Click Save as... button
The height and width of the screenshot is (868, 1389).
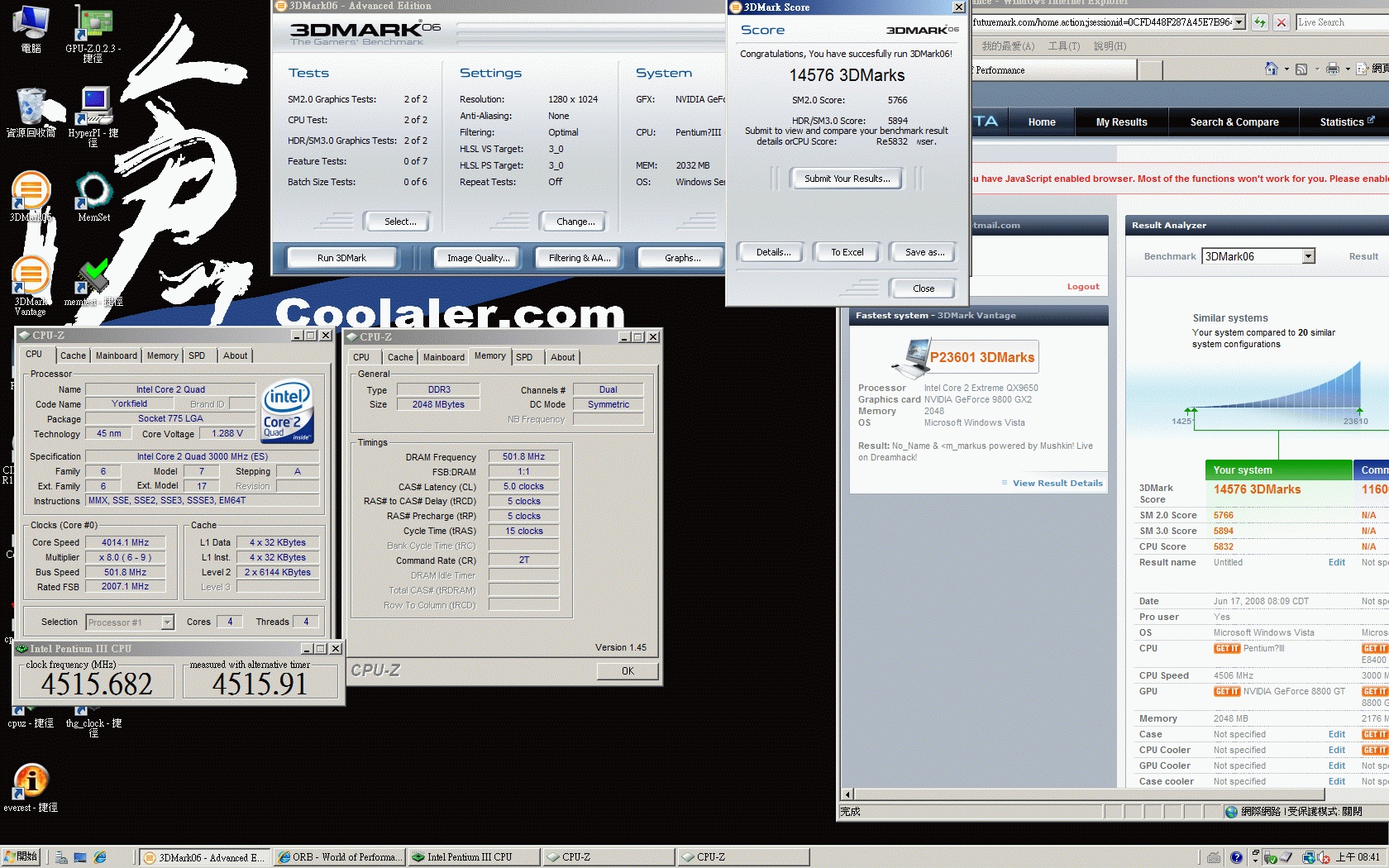924,252
